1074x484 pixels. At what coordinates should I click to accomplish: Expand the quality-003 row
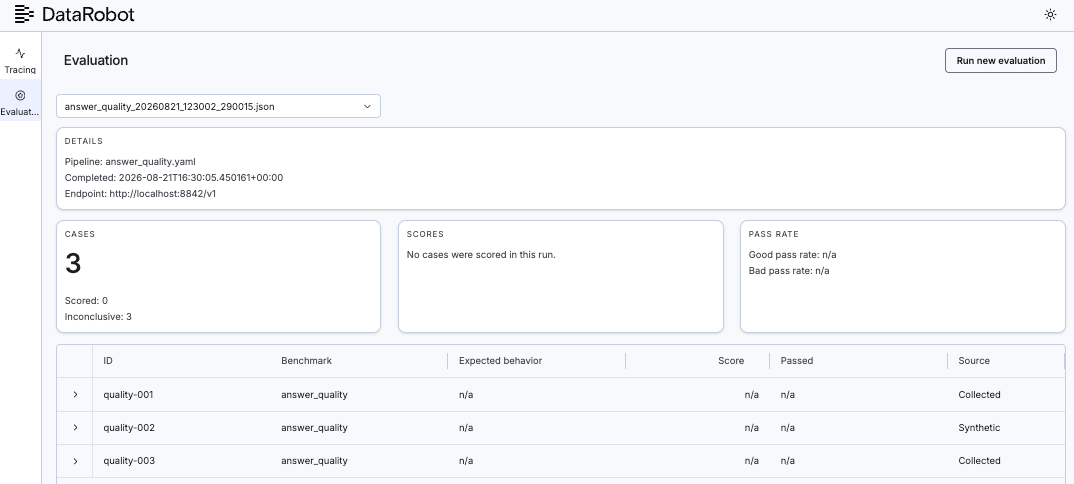(75, 461)
